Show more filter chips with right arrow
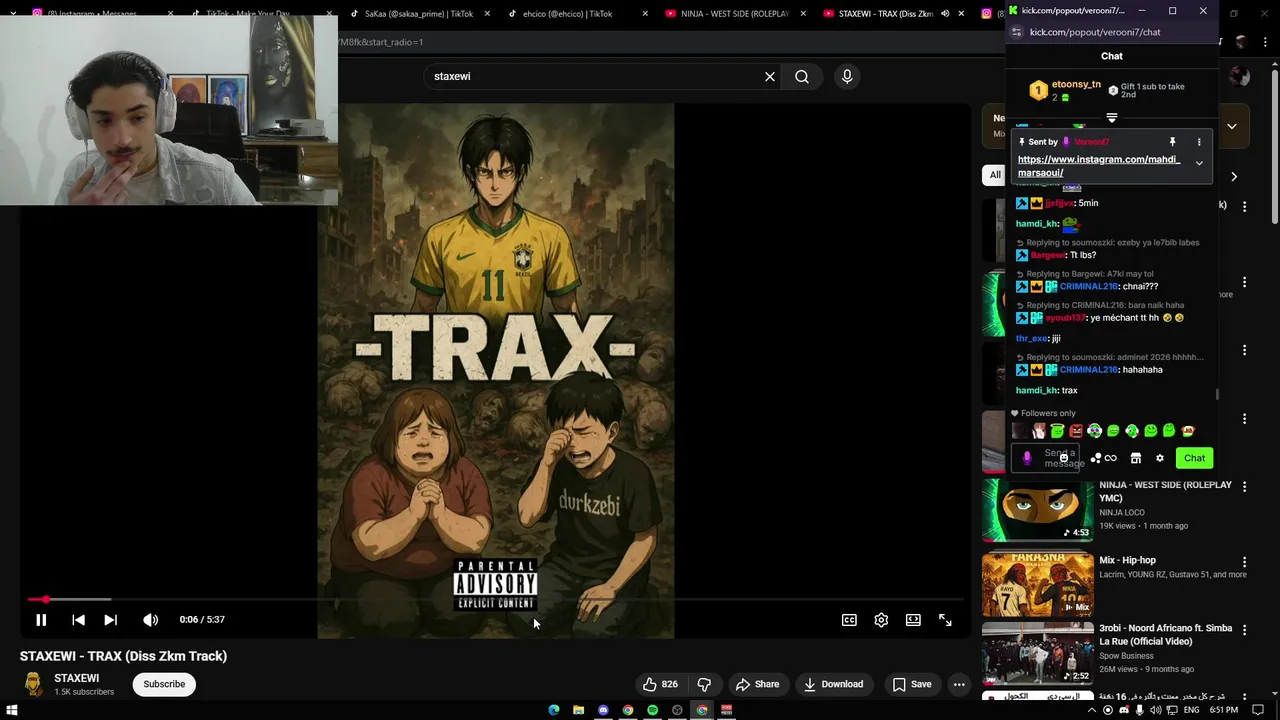 [1233, 176]
